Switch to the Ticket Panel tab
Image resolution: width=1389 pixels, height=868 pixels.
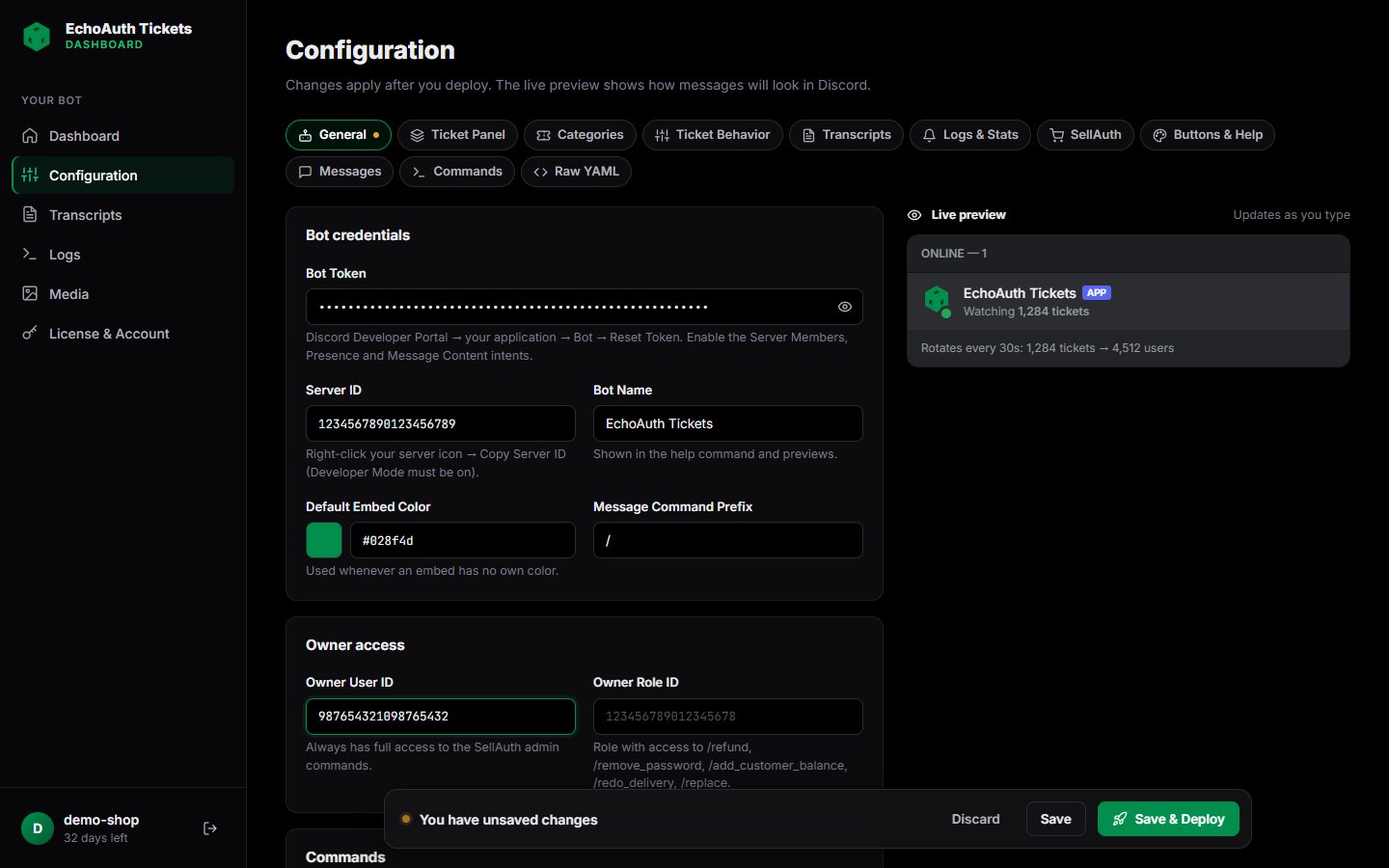point(457,135)
